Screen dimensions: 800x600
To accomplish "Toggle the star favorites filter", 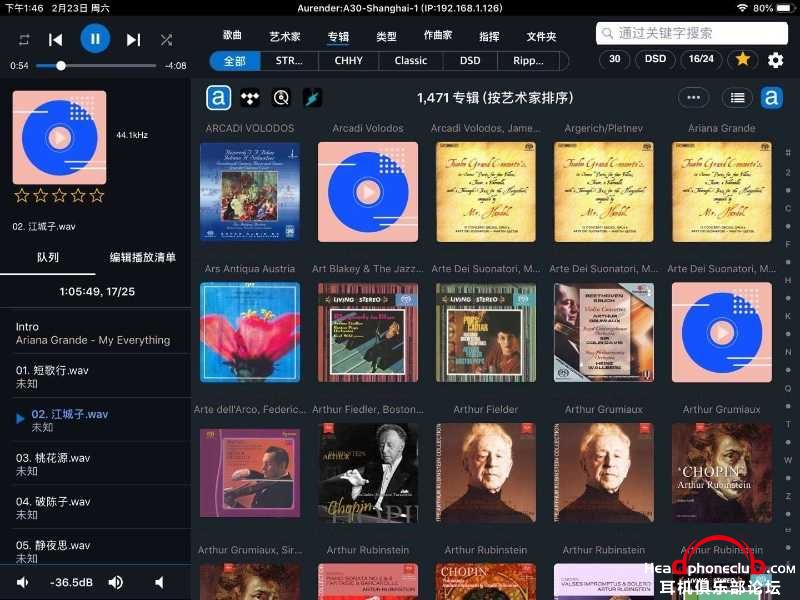I will 743,59.
